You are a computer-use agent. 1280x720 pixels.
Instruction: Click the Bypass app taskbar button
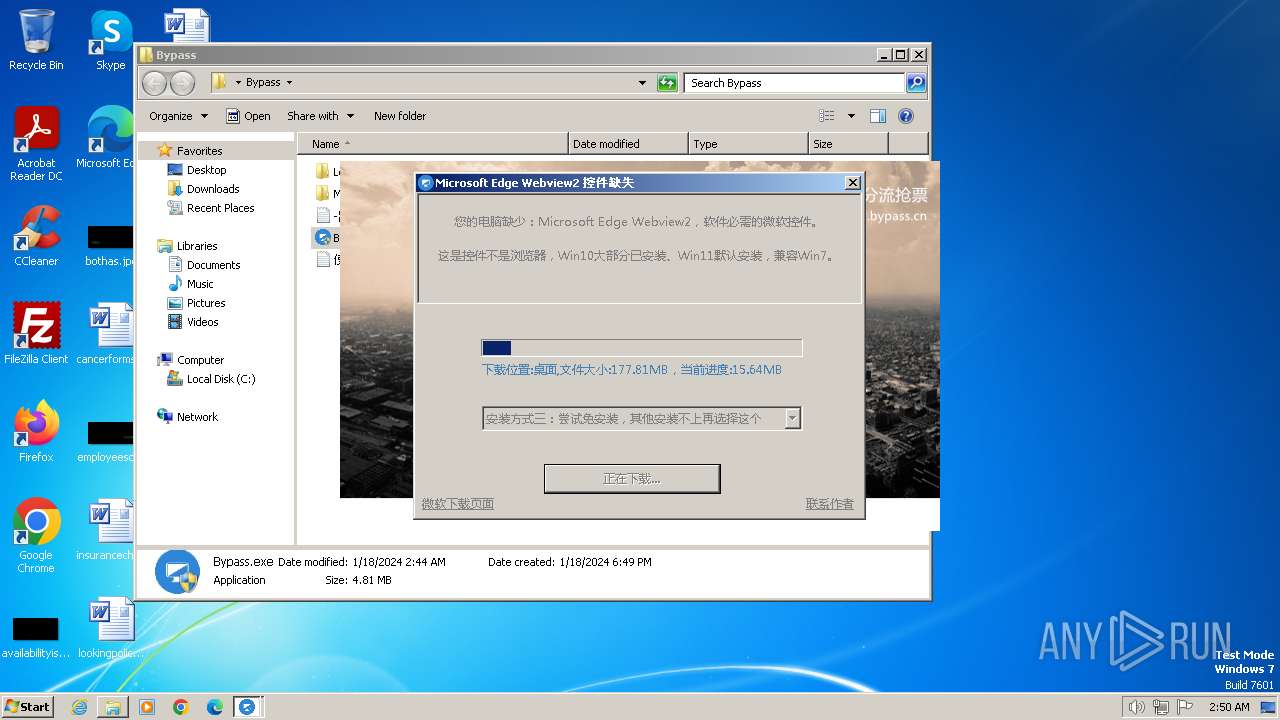tap(247, 707)
